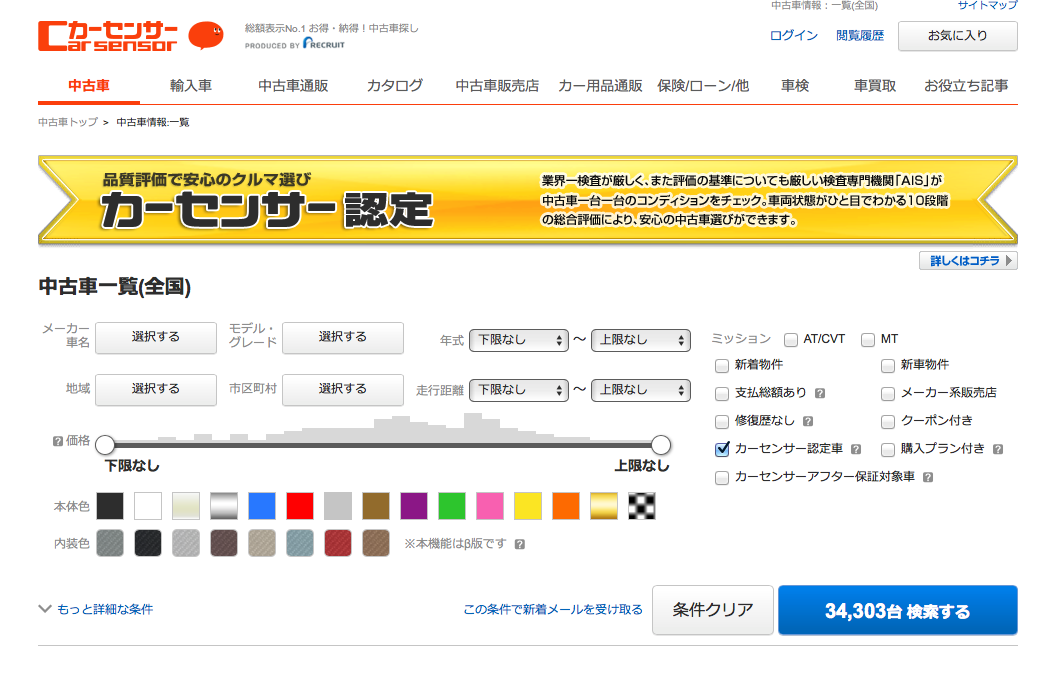
Task: Check the 購入プラン付き checkbox
Action: (x=888, y=450)
